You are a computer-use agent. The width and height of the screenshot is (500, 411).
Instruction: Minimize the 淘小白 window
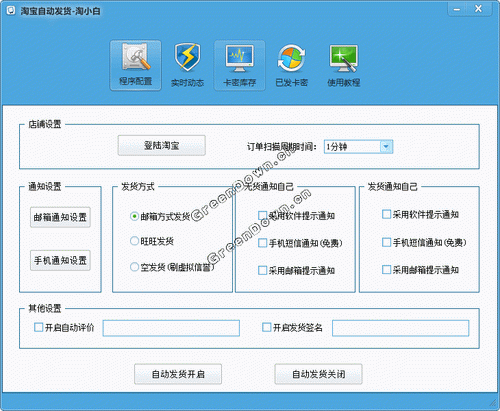pos(457,9)
